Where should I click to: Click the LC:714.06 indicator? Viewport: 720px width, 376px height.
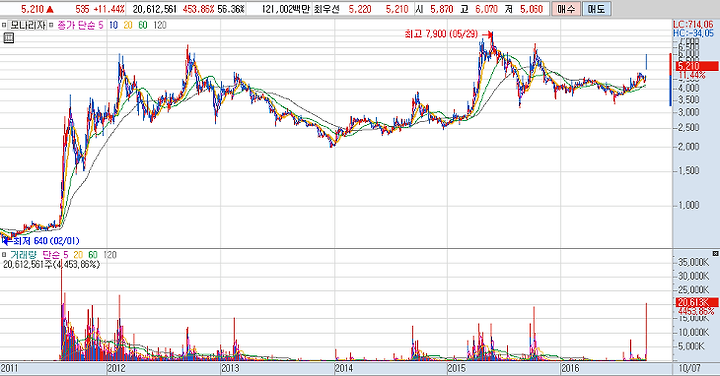coord(693,25)
